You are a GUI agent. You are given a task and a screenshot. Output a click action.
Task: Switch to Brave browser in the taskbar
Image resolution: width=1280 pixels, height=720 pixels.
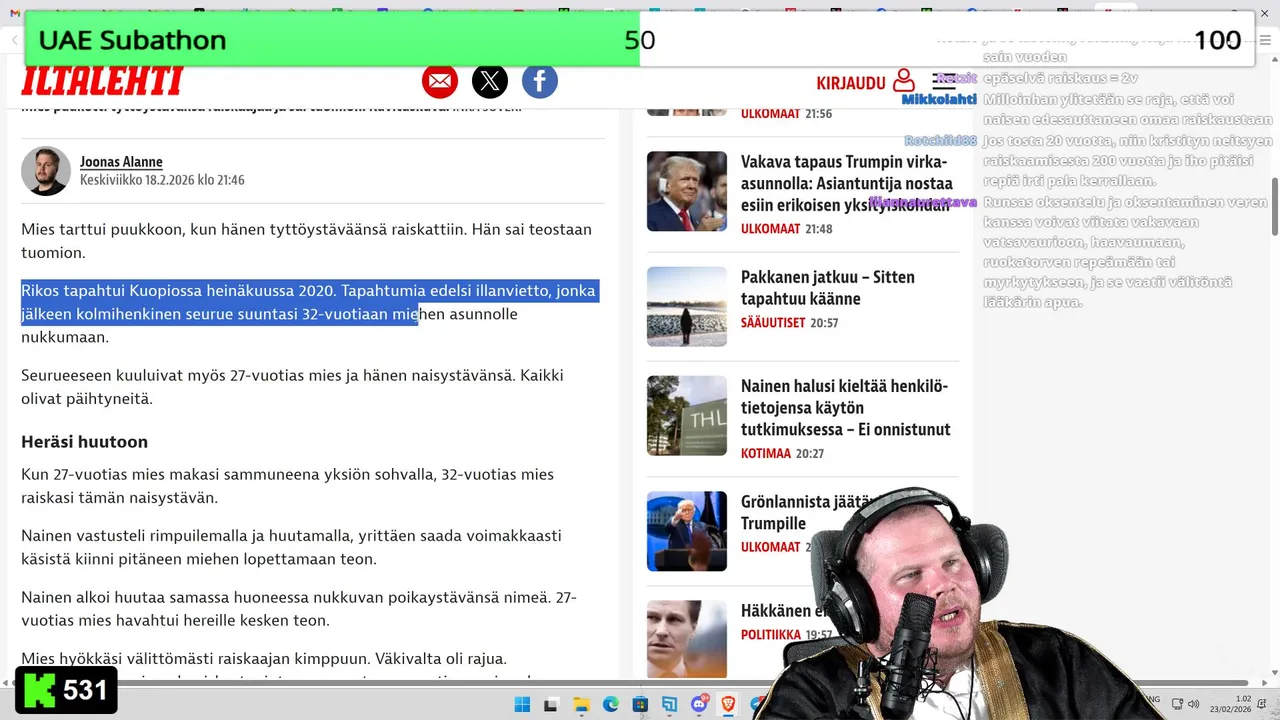pyautogui.click(x=728, y=705)
